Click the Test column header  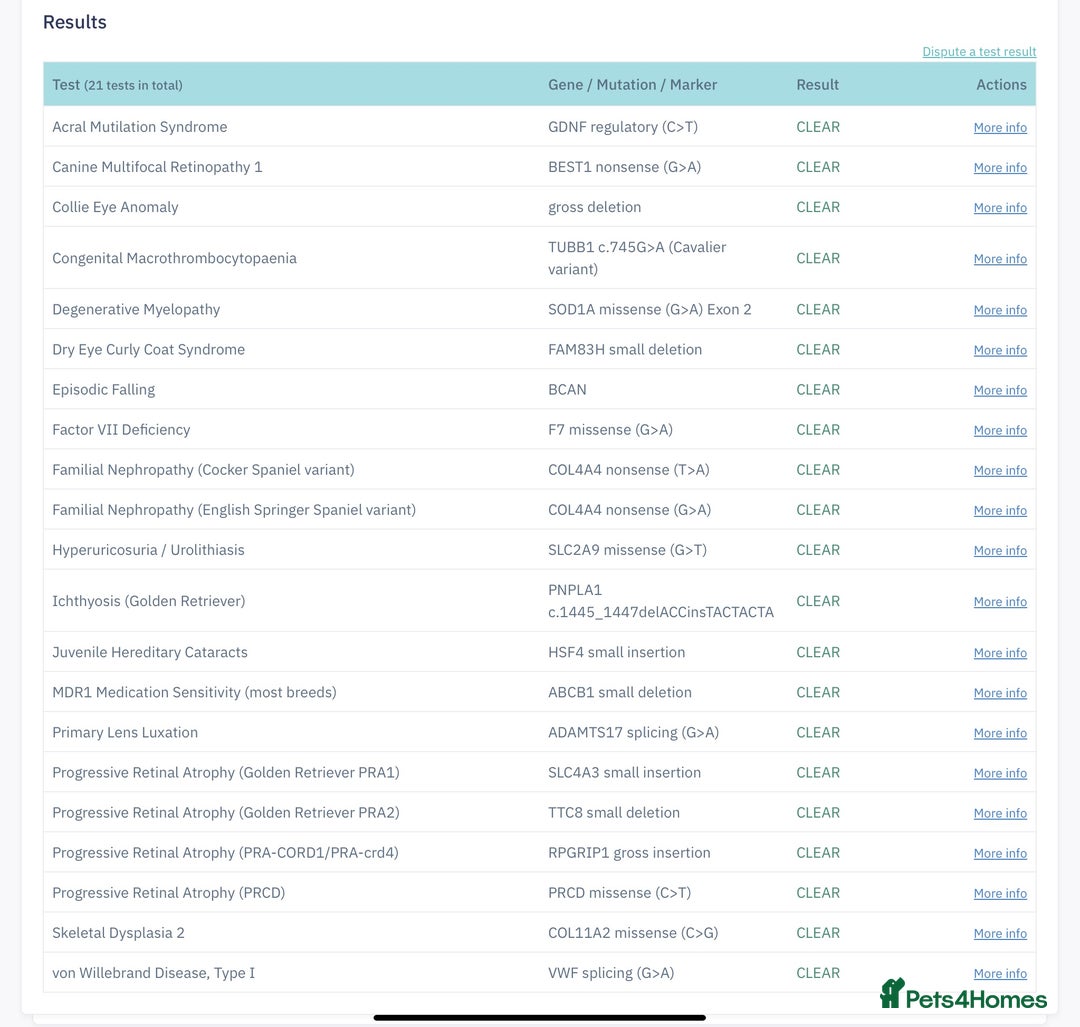pos(66,85)
